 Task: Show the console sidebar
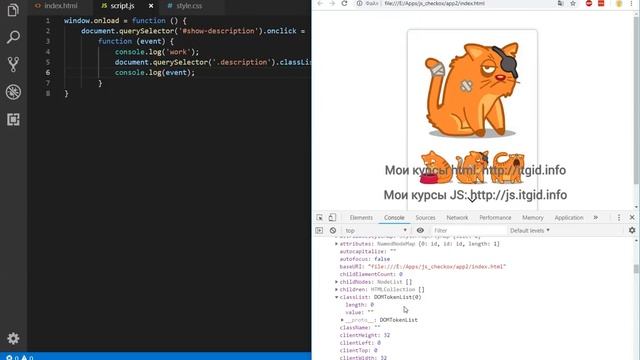click(319, 231)
